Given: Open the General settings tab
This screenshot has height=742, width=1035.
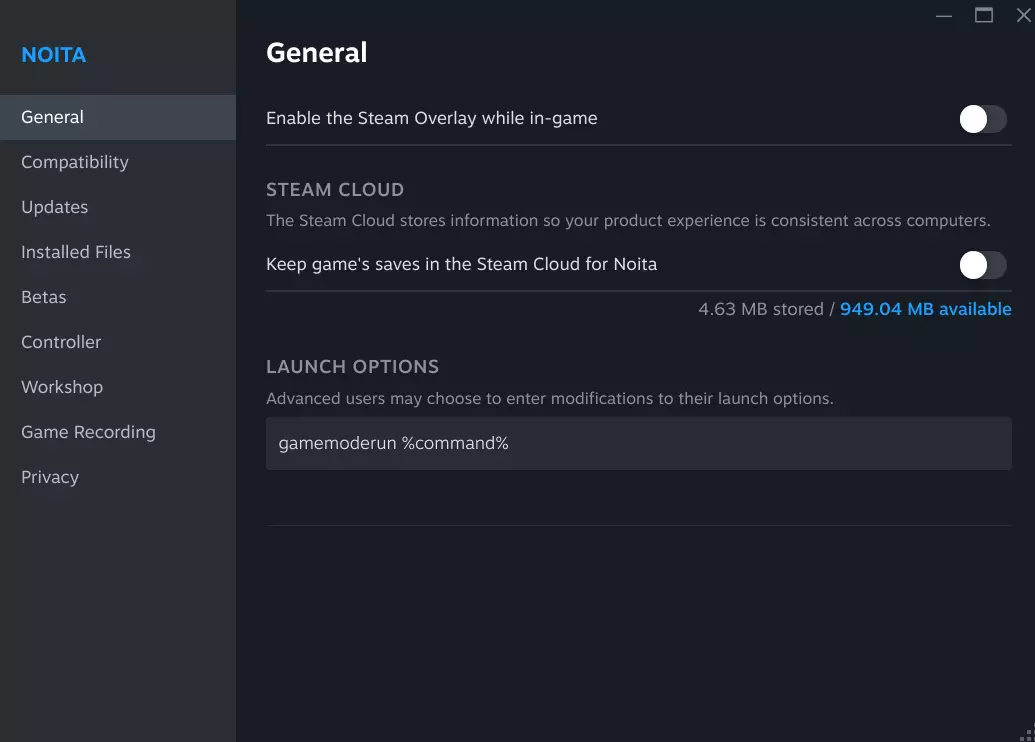Looking at the screenshot, I should point(53,117).
